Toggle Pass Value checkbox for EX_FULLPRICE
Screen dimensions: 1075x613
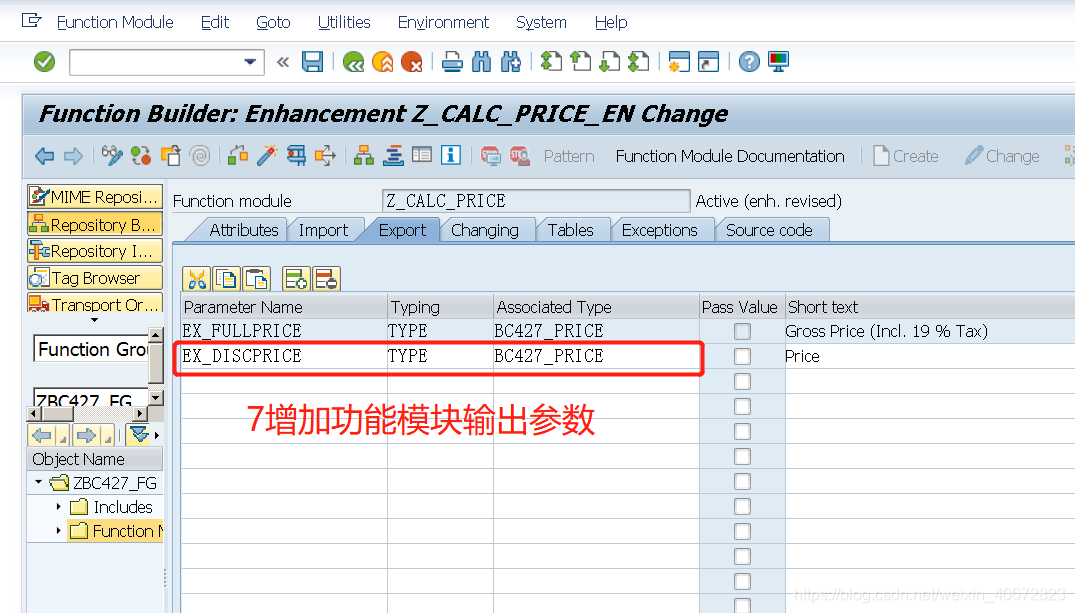(742, 332)
